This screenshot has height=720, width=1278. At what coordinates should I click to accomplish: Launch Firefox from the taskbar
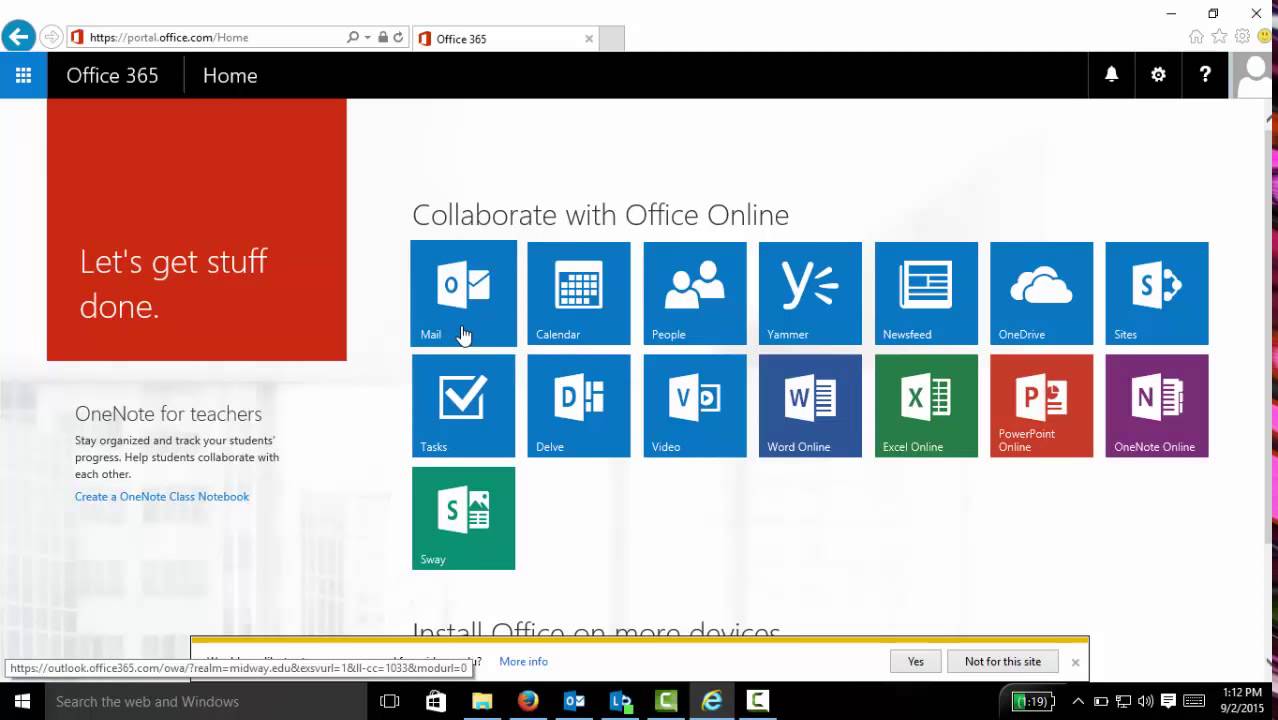[528, 701]
